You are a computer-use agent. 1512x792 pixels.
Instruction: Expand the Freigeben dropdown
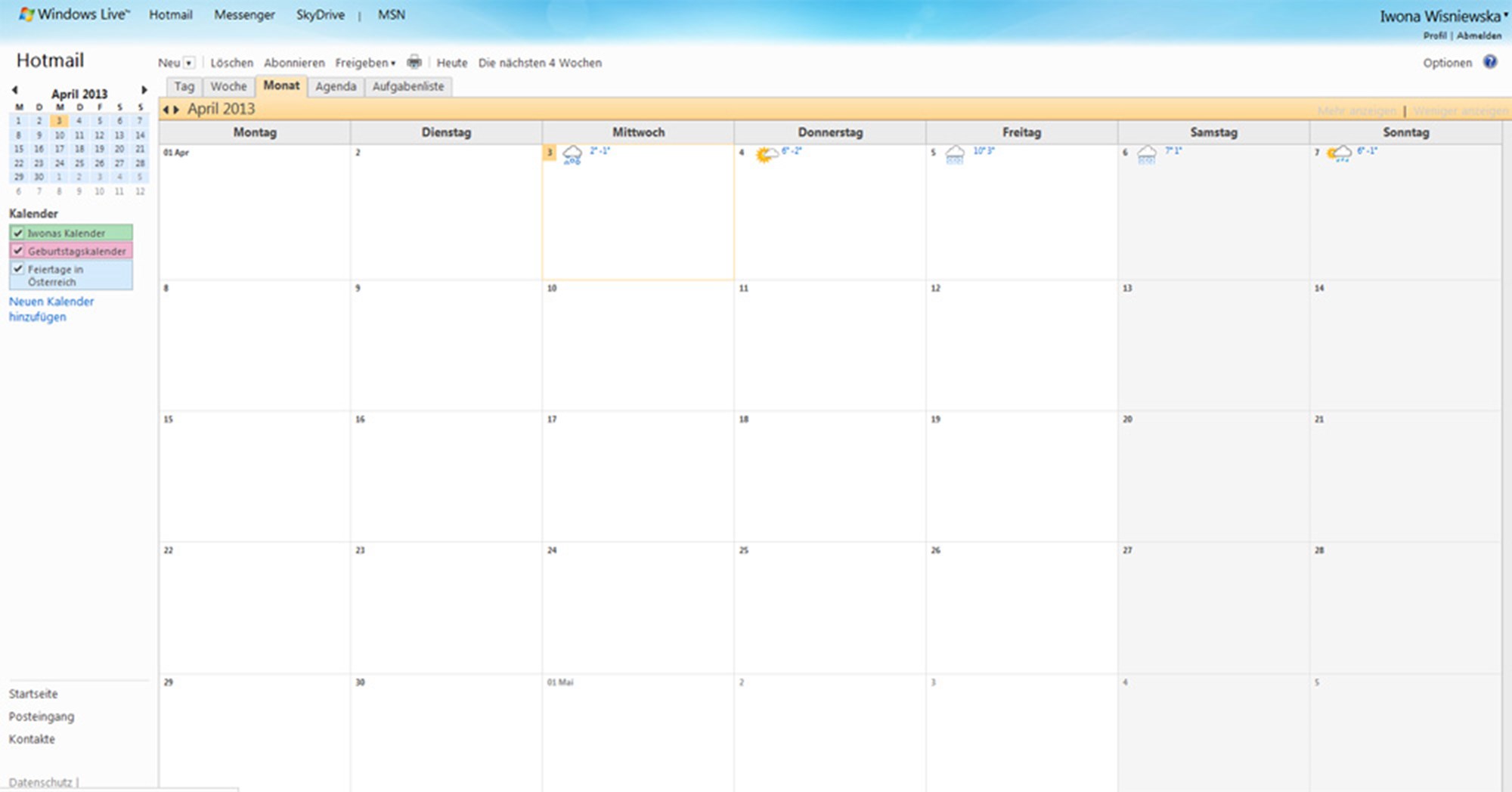[x=365, y=63]
